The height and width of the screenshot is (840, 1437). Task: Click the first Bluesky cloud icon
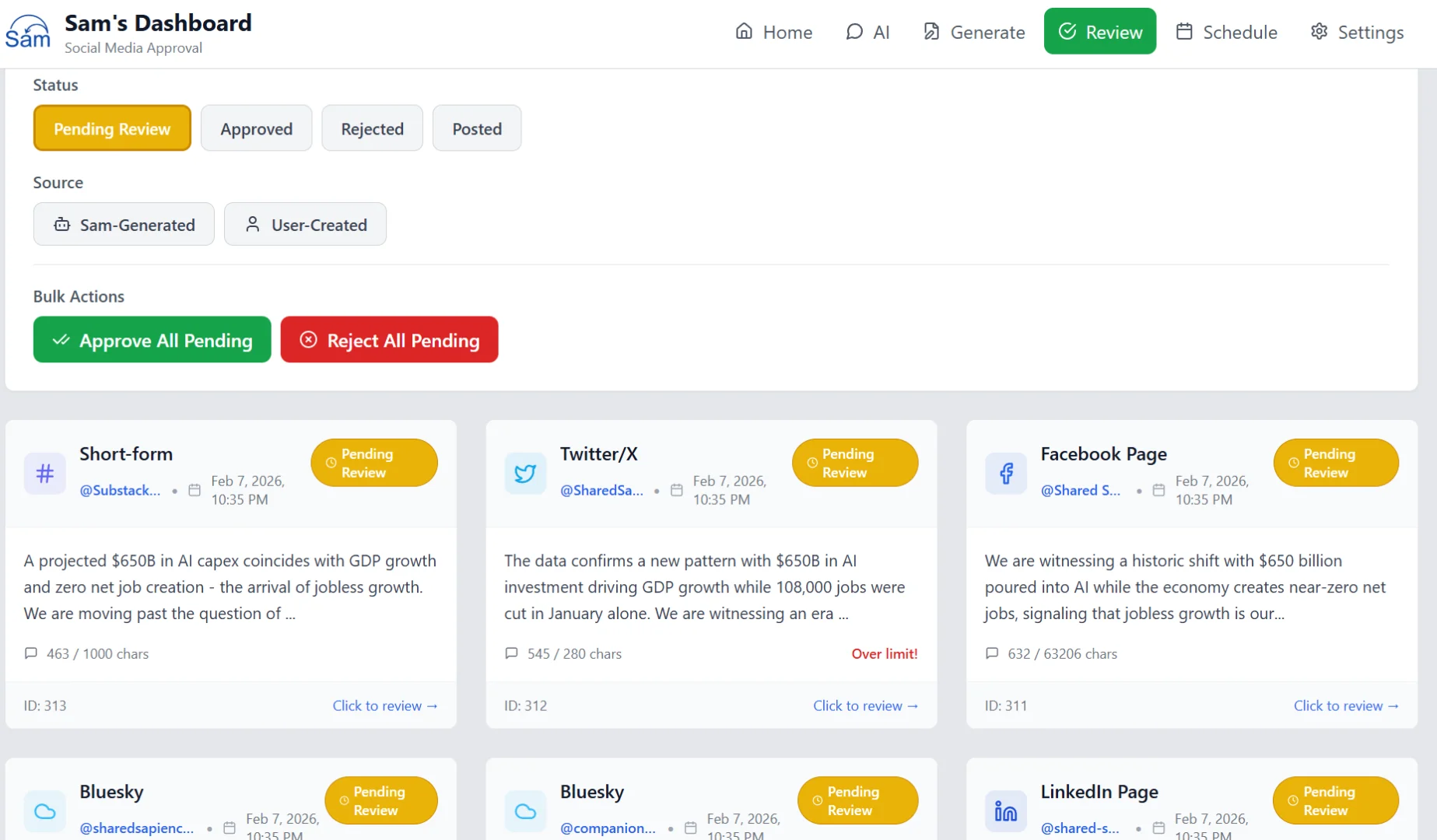[45, 811]
